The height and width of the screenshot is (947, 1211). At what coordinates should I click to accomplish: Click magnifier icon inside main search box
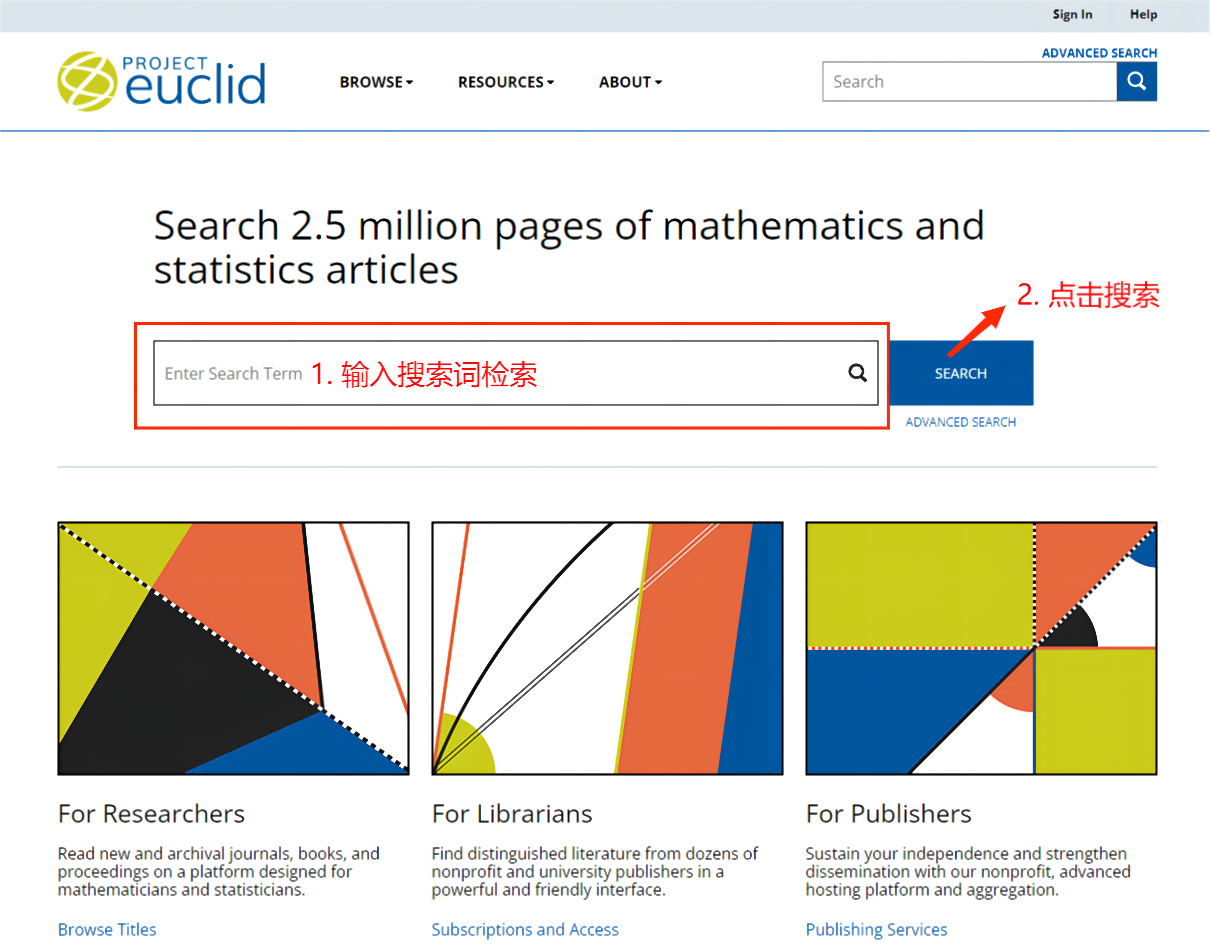pos(857,373)
